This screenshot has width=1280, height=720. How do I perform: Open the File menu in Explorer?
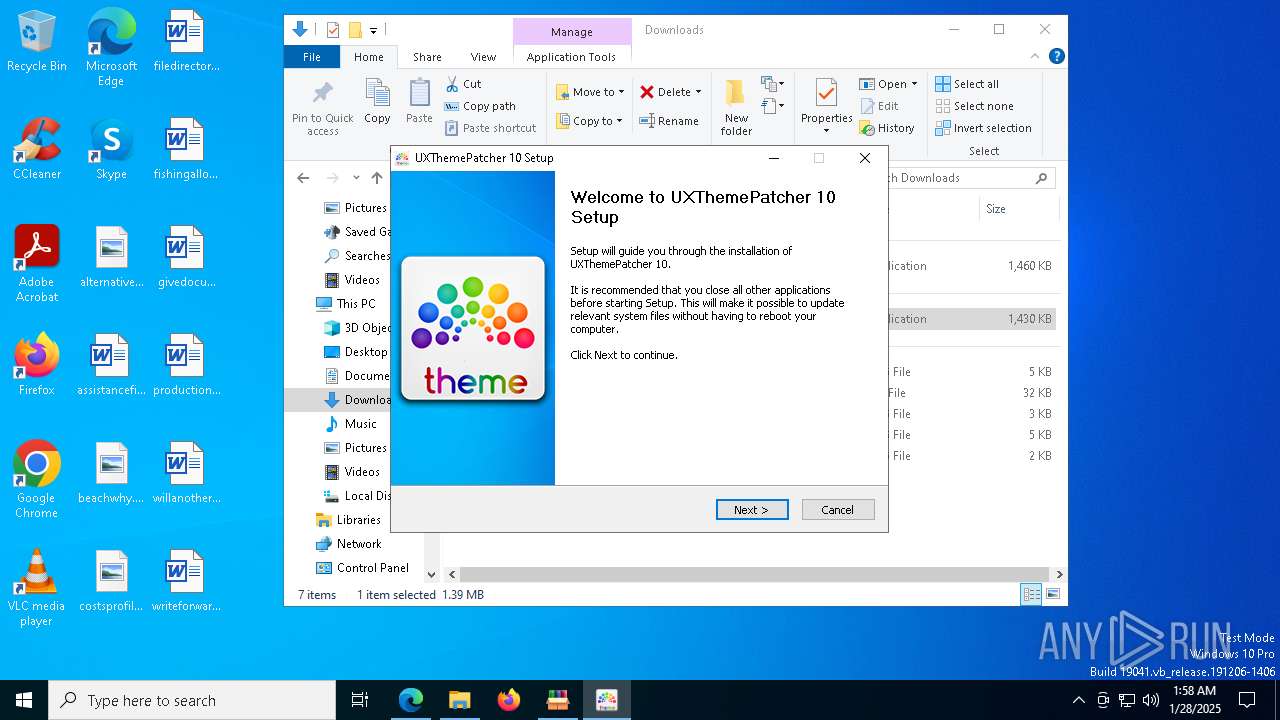[x=312, y=57]
